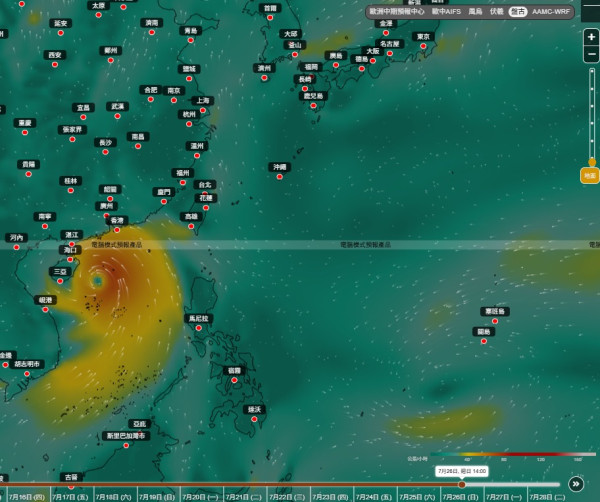Click the 東京 city marker
Image resolution: width=600 pixels, height=502 pixels.
[423, 46]
